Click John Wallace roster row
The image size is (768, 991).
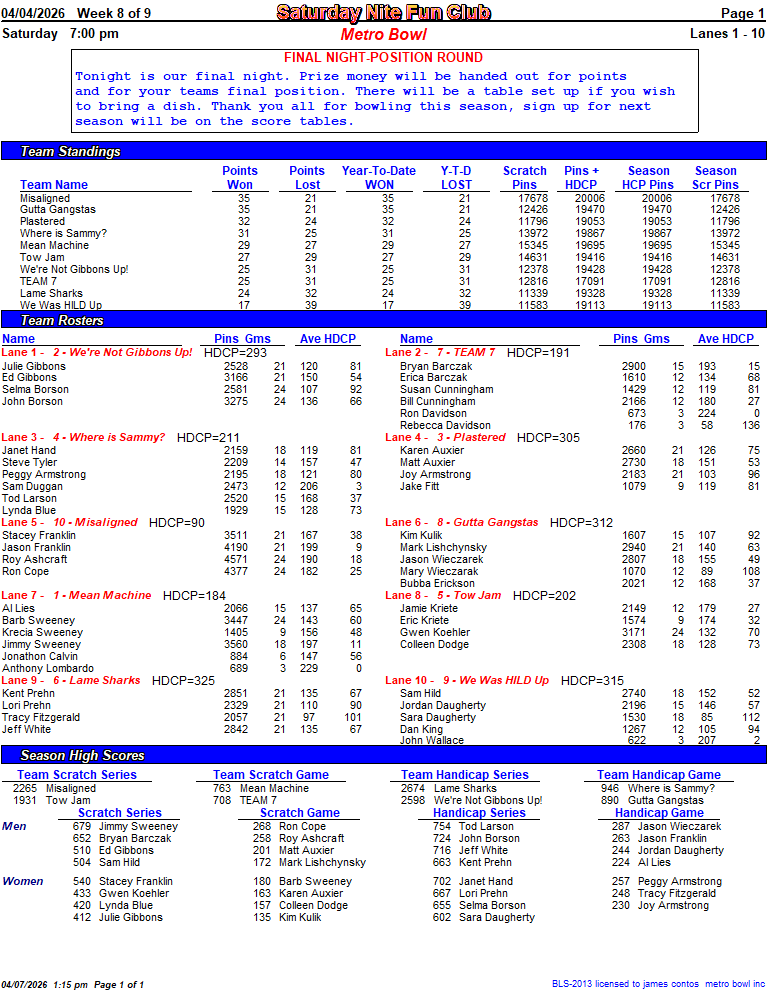[x=580, y=740]
